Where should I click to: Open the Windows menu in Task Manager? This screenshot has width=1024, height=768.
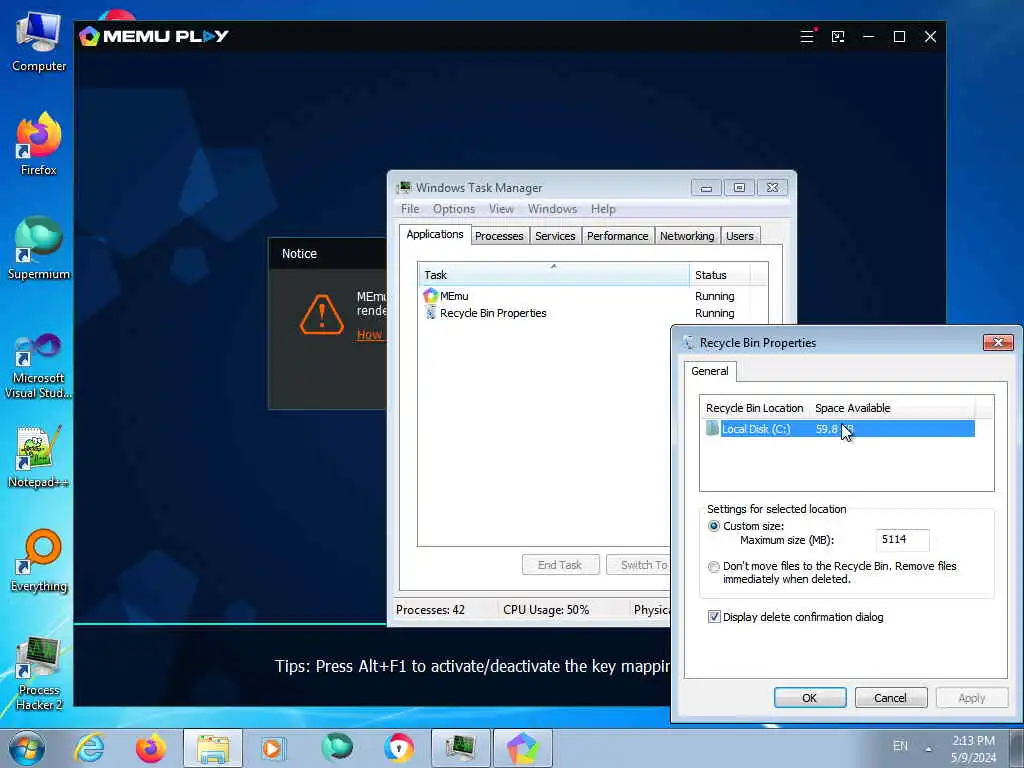click(552, 209)
